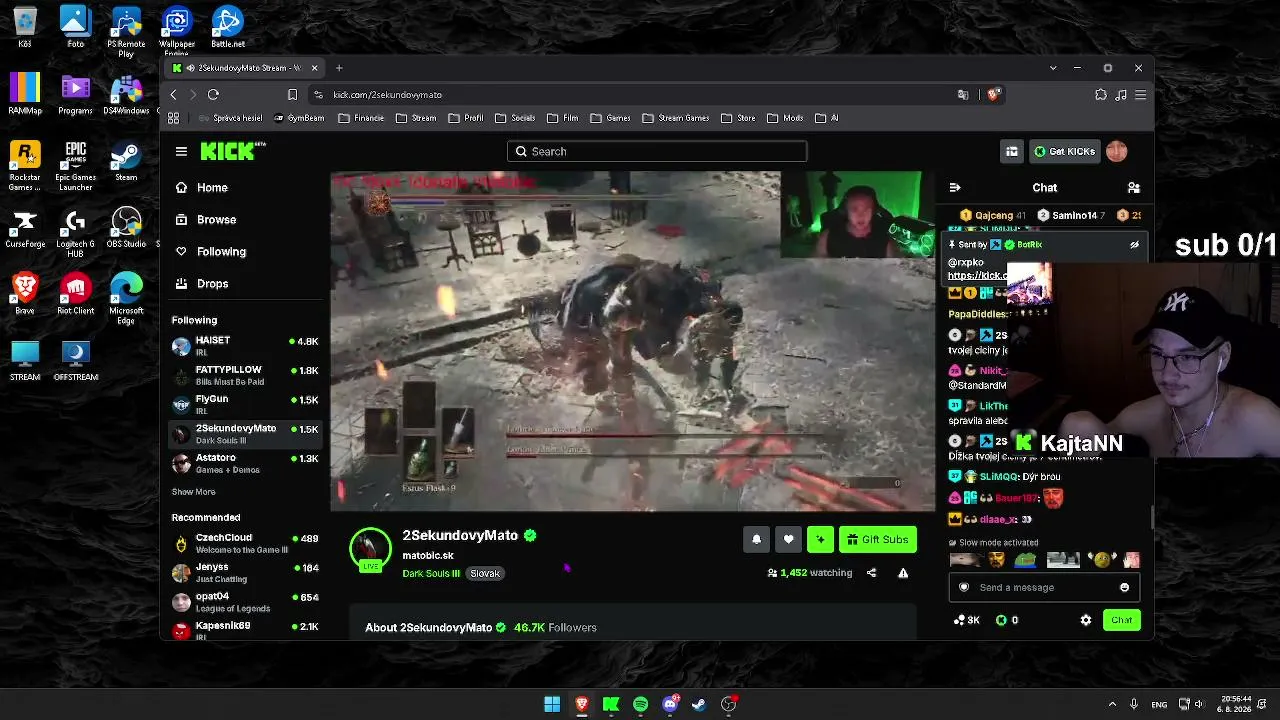Collapse the chat panel
The height and width of the screenshot is (720, 1280).
tap(955, 187)
